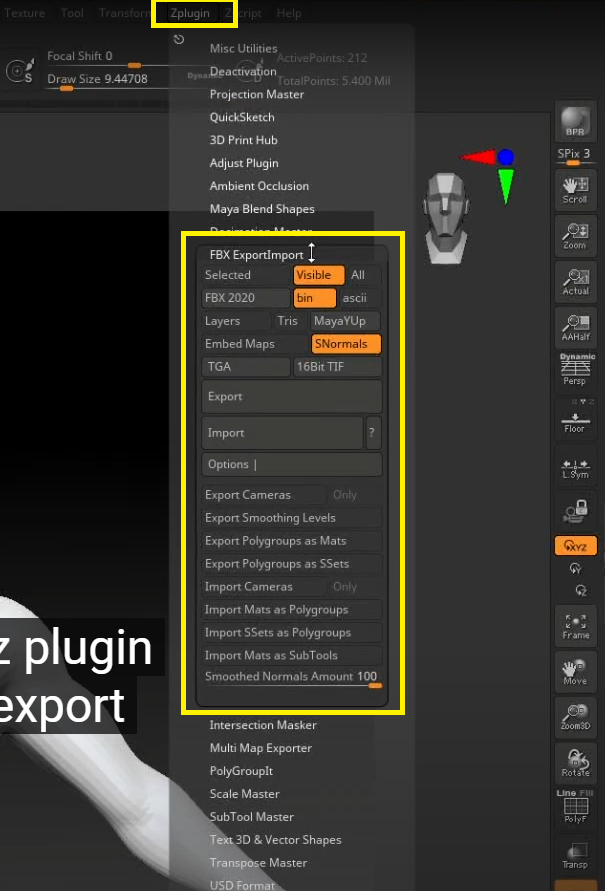
Task: Click the Actual size icon
Action: 575,282
